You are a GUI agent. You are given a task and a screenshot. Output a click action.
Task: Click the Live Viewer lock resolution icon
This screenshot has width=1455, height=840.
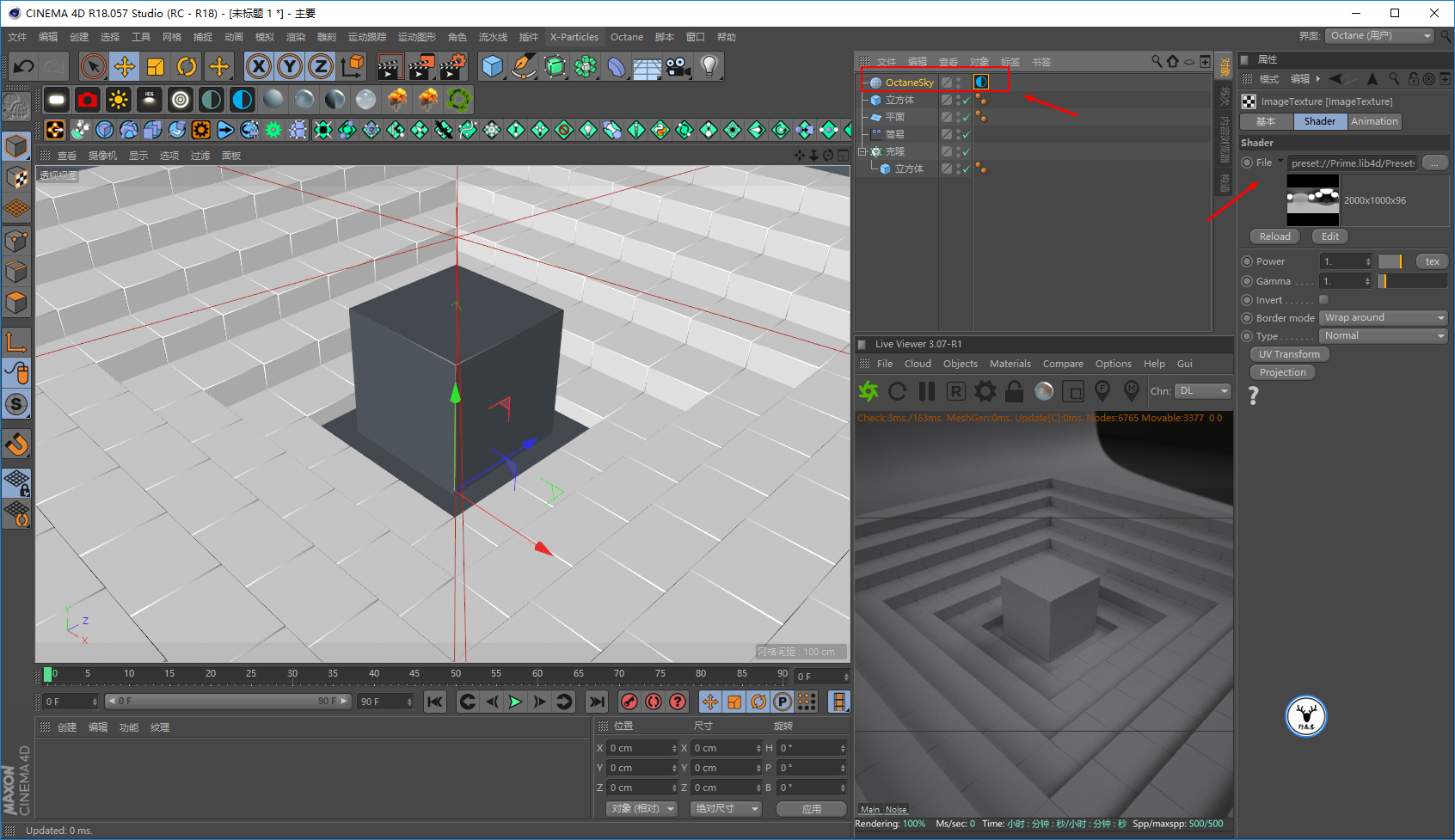(1015, 391)
